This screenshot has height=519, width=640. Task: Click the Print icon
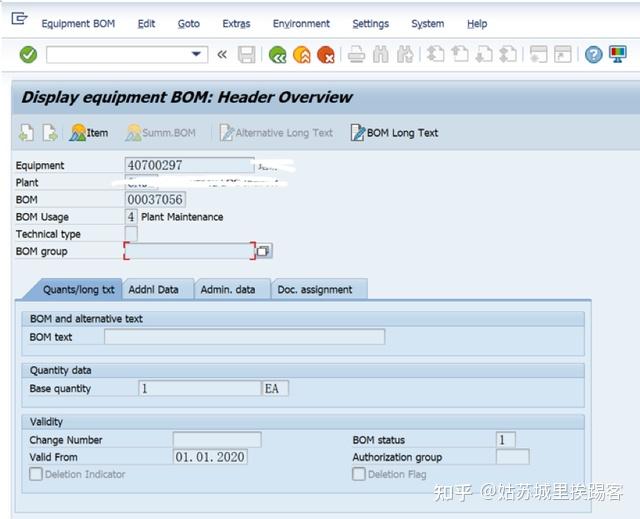pyautogui.click(x=356, y=54)
